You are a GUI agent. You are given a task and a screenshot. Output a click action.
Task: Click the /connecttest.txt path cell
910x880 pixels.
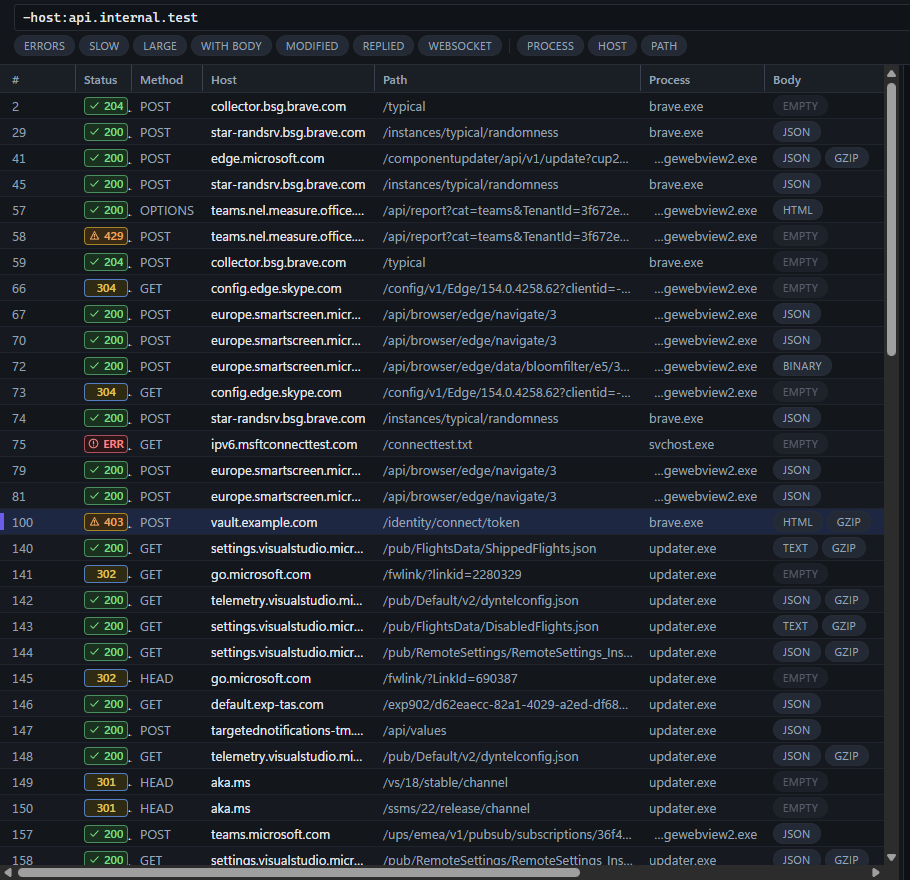tap(427, 445)
